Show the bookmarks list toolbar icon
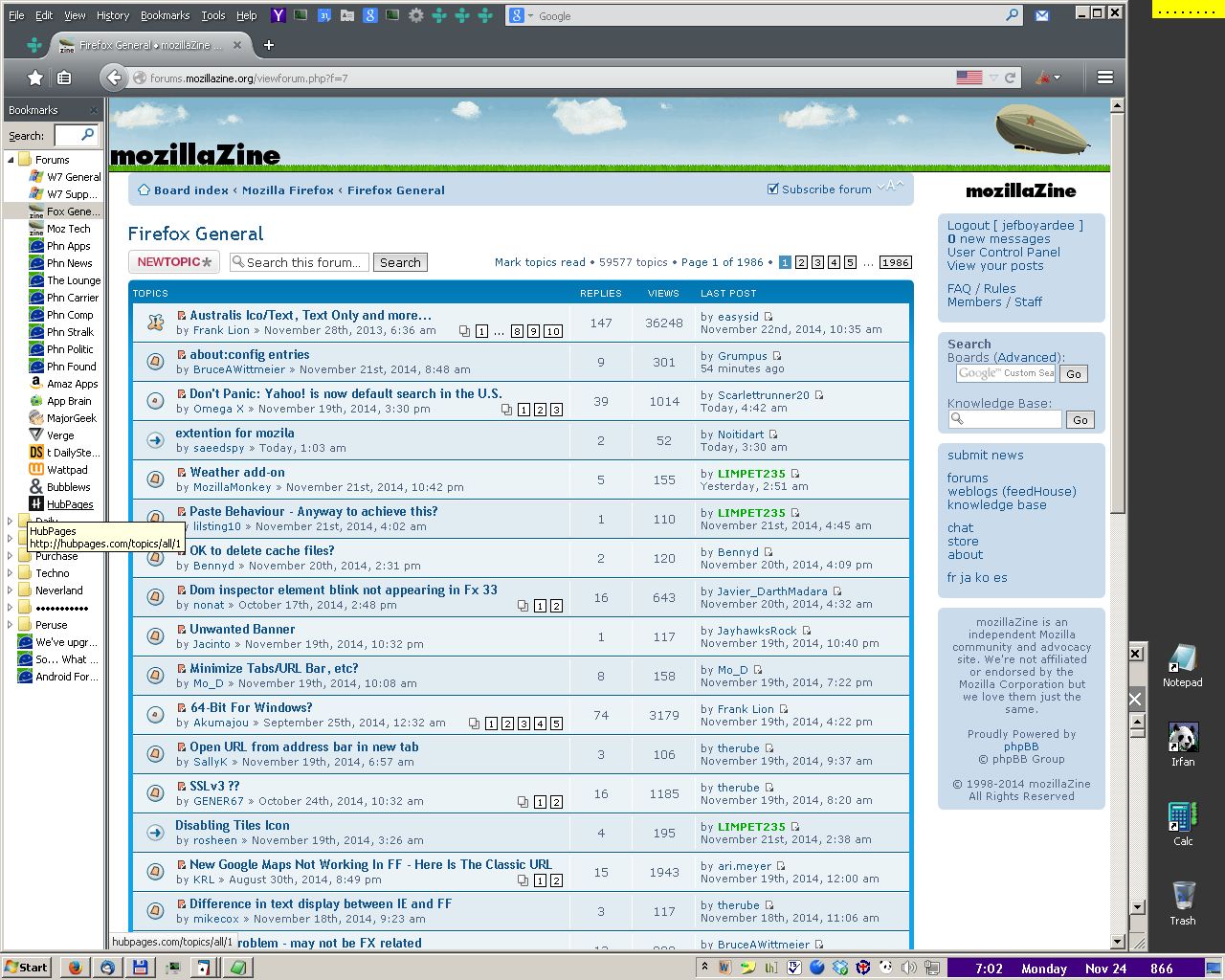The image size is (1225, 980). (64, 78)
